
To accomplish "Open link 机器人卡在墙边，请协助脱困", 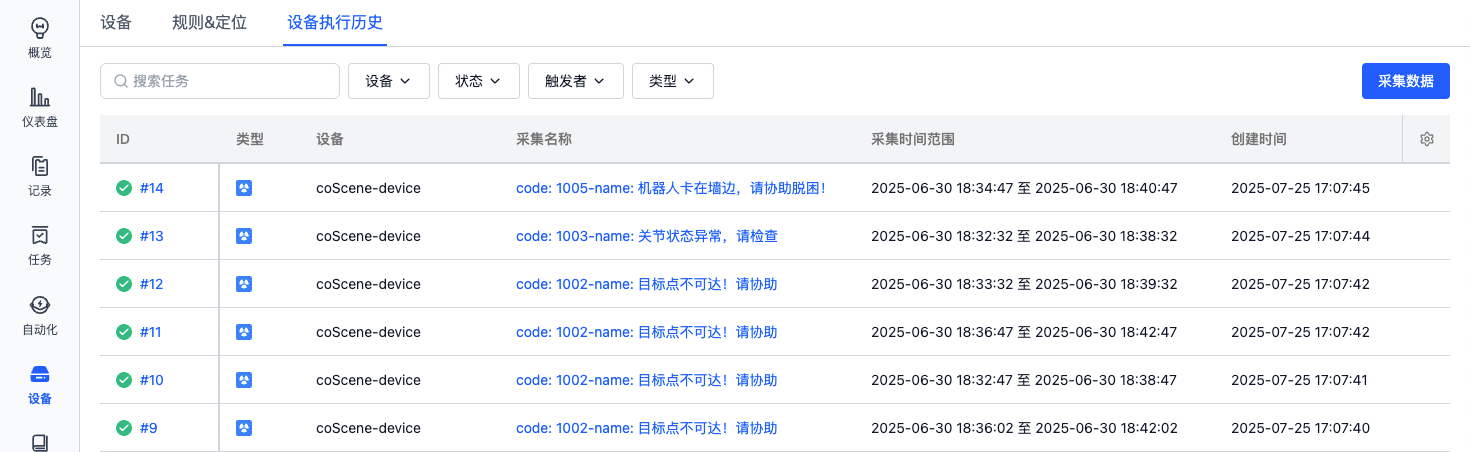I will [671, 188].
